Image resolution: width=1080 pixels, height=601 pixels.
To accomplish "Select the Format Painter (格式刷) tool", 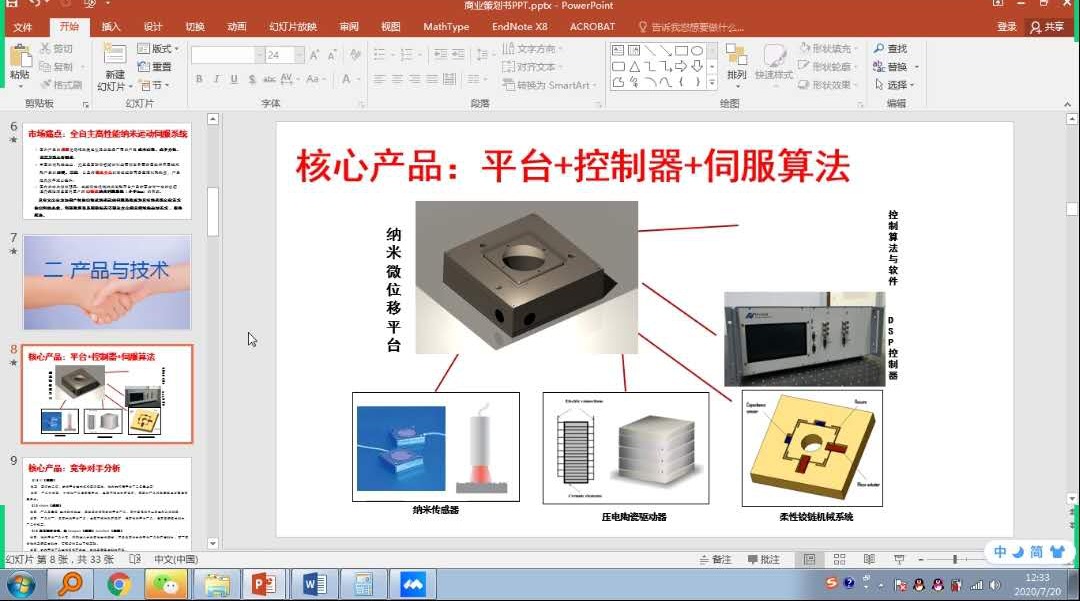I will (x=61, y=85).
